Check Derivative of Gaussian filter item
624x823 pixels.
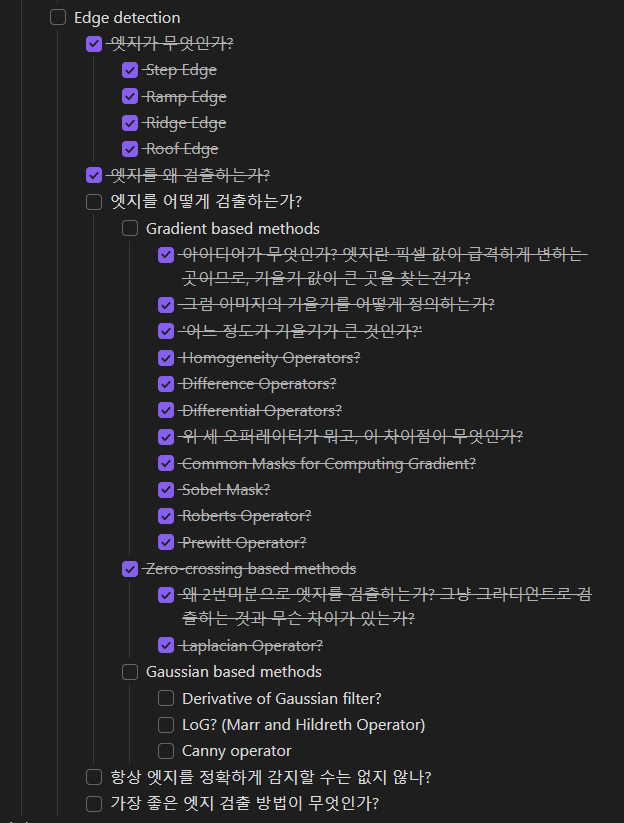pyautogui.click(x=166, y=698)
